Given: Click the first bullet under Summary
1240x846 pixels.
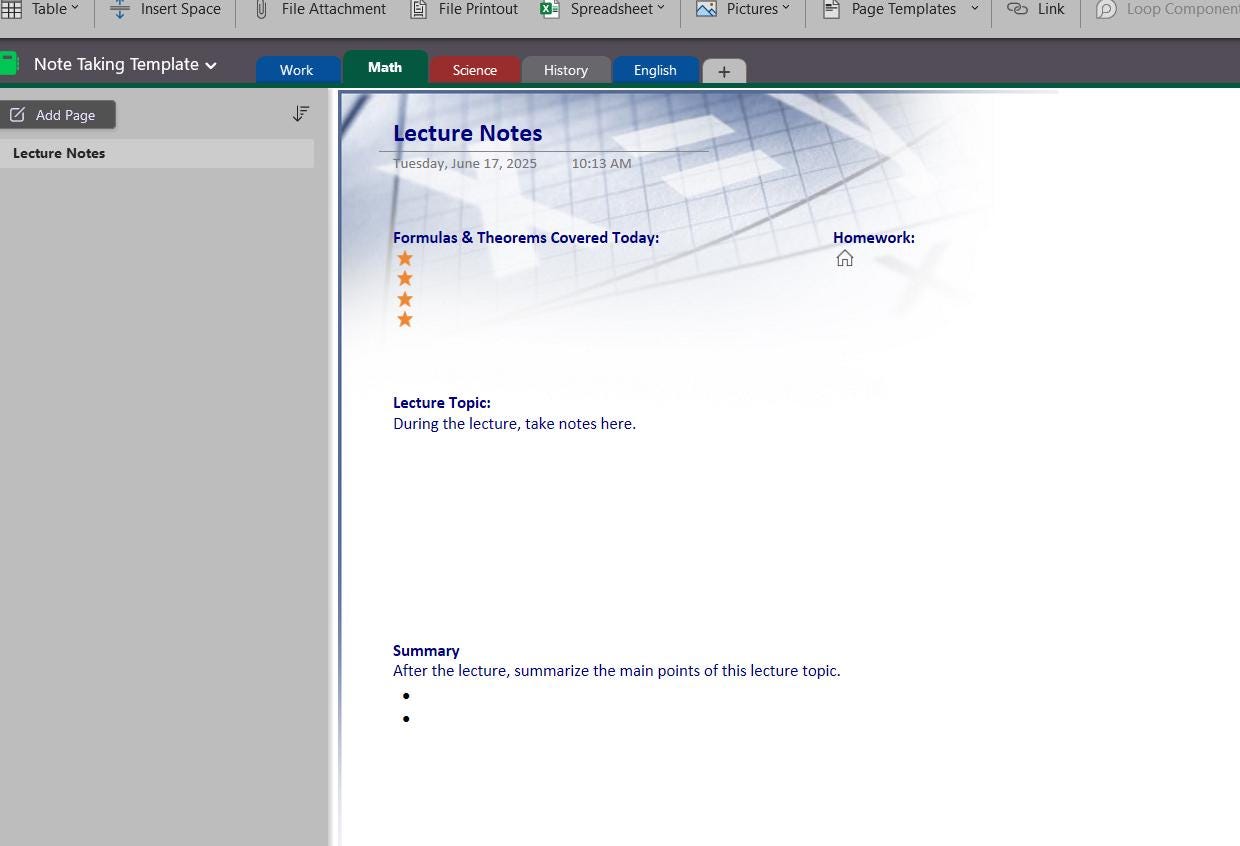Looking at the screenshot, I should (x=406, y=696).
